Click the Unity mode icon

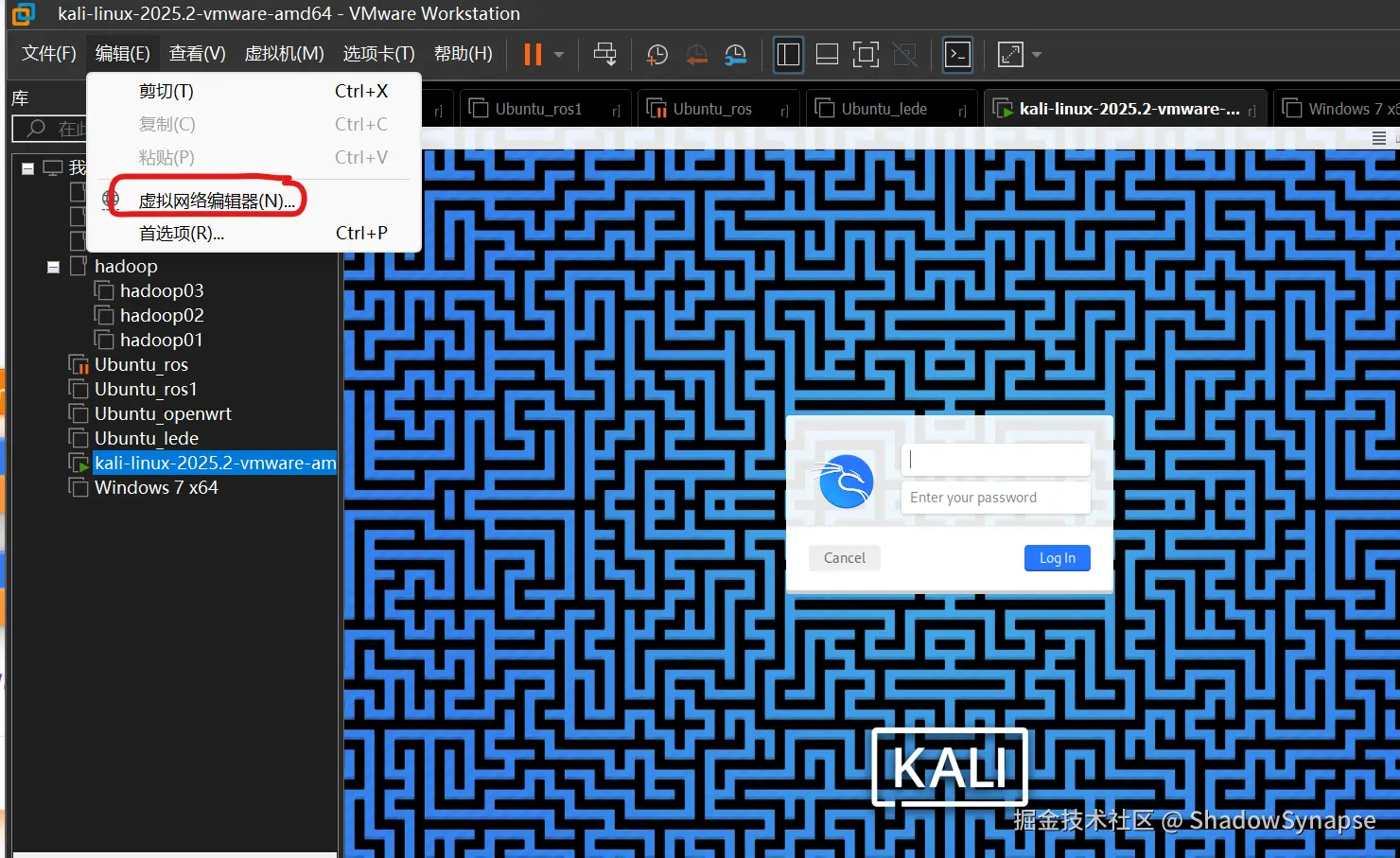click(905, 55)
